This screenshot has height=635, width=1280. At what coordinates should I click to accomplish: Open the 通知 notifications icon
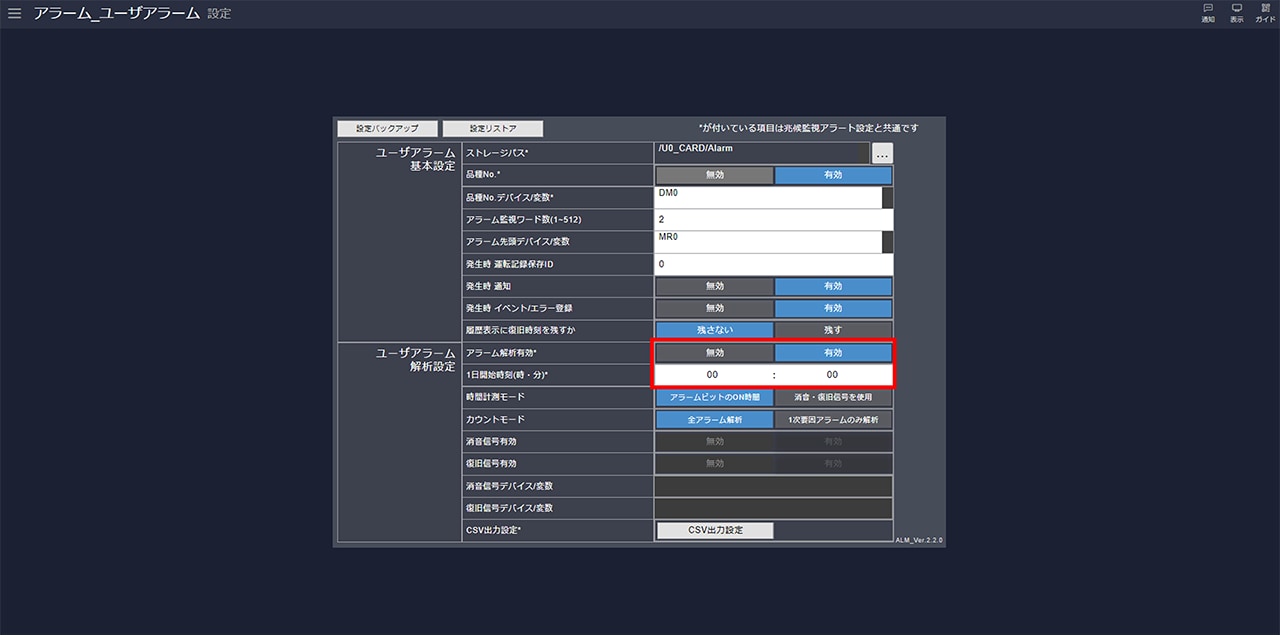(x=1208, y=13)
